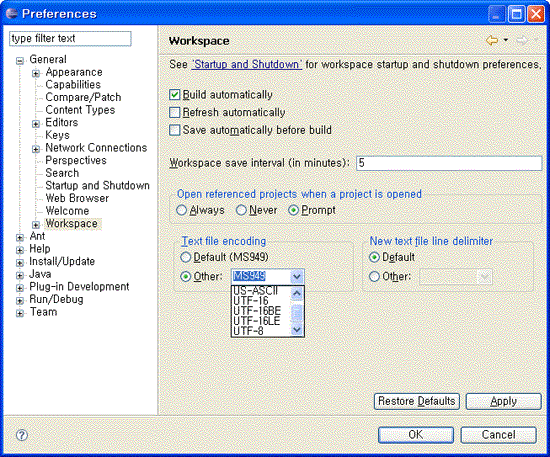Image resolution: width=550 pixels, height=457 pixels.
Task: Open the encoding combo box arrow
Action: pos(297,277)
